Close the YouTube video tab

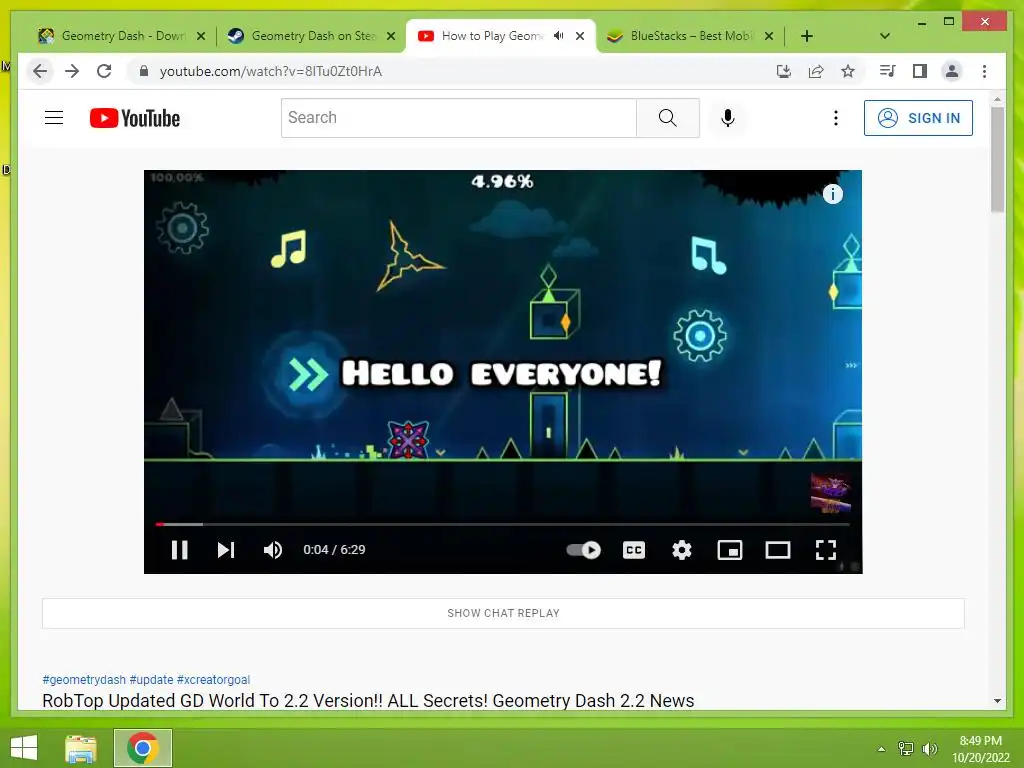click(579, 36)
